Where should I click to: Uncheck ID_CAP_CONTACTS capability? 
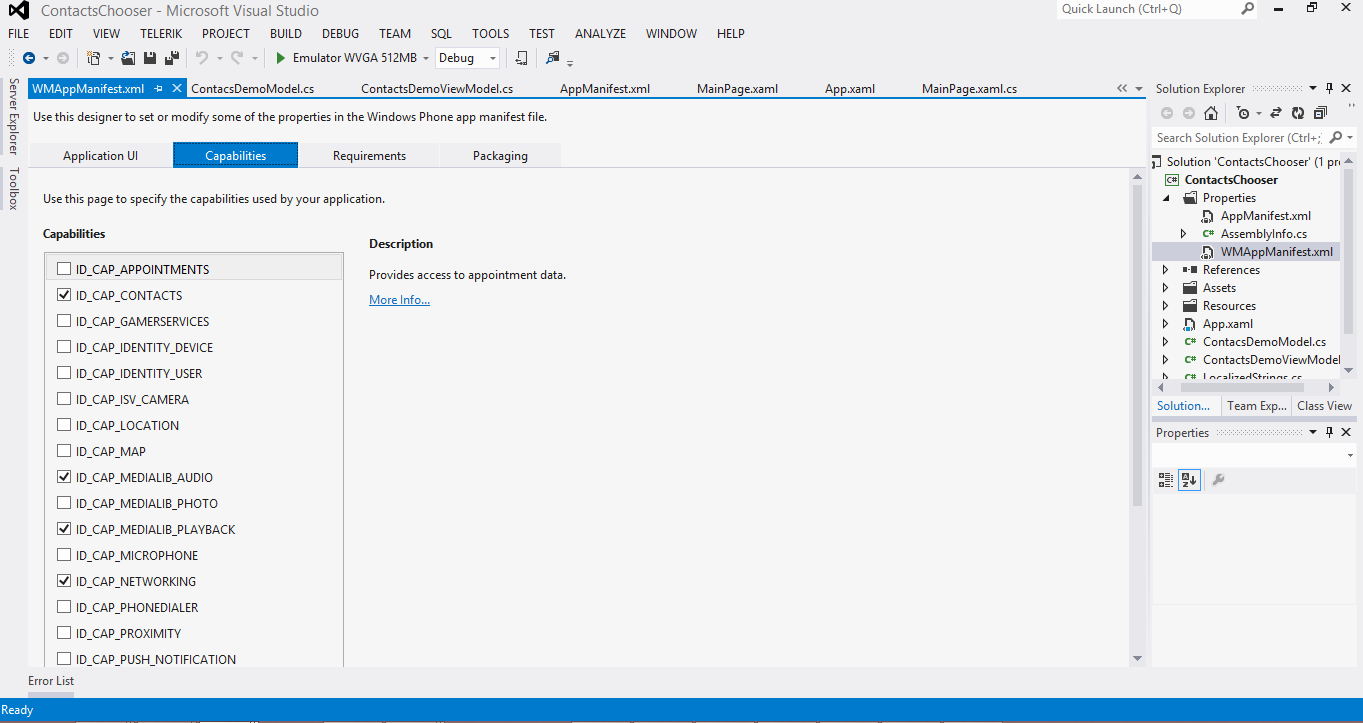pos(64,295)
